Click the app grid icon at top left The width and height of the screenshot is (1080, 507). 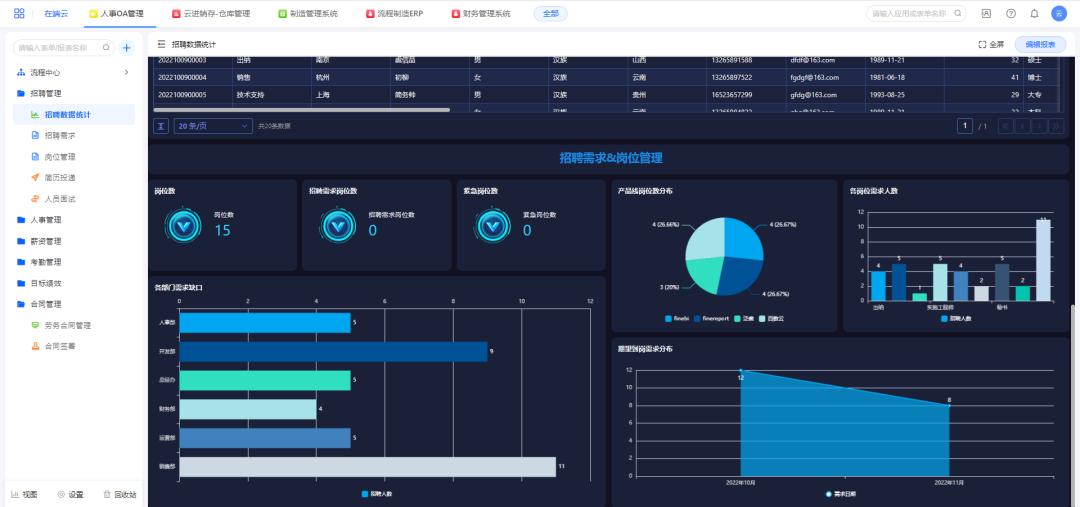point(19,14)
